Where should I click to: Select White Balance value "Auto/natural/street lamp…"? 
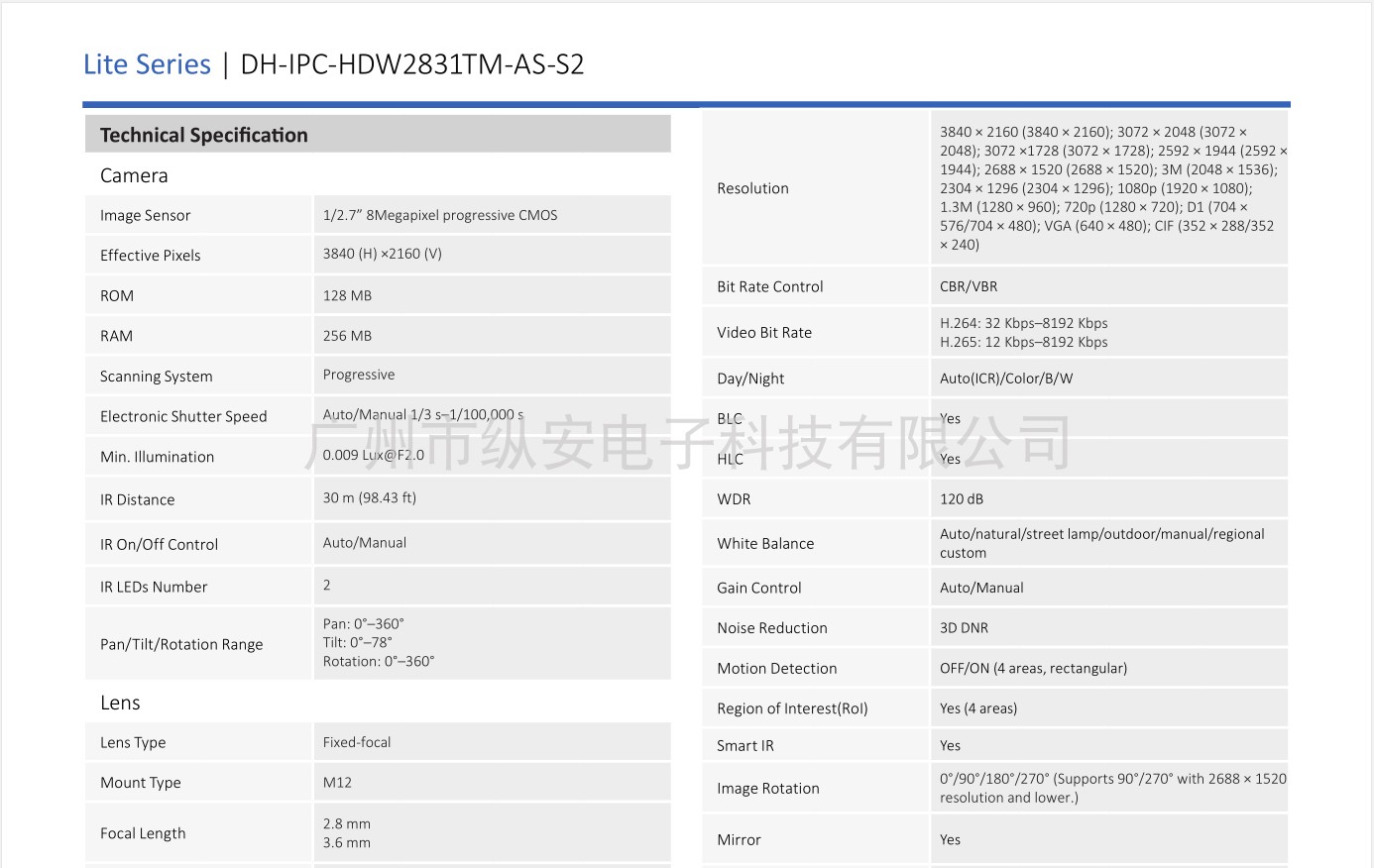pos(1102,543)
